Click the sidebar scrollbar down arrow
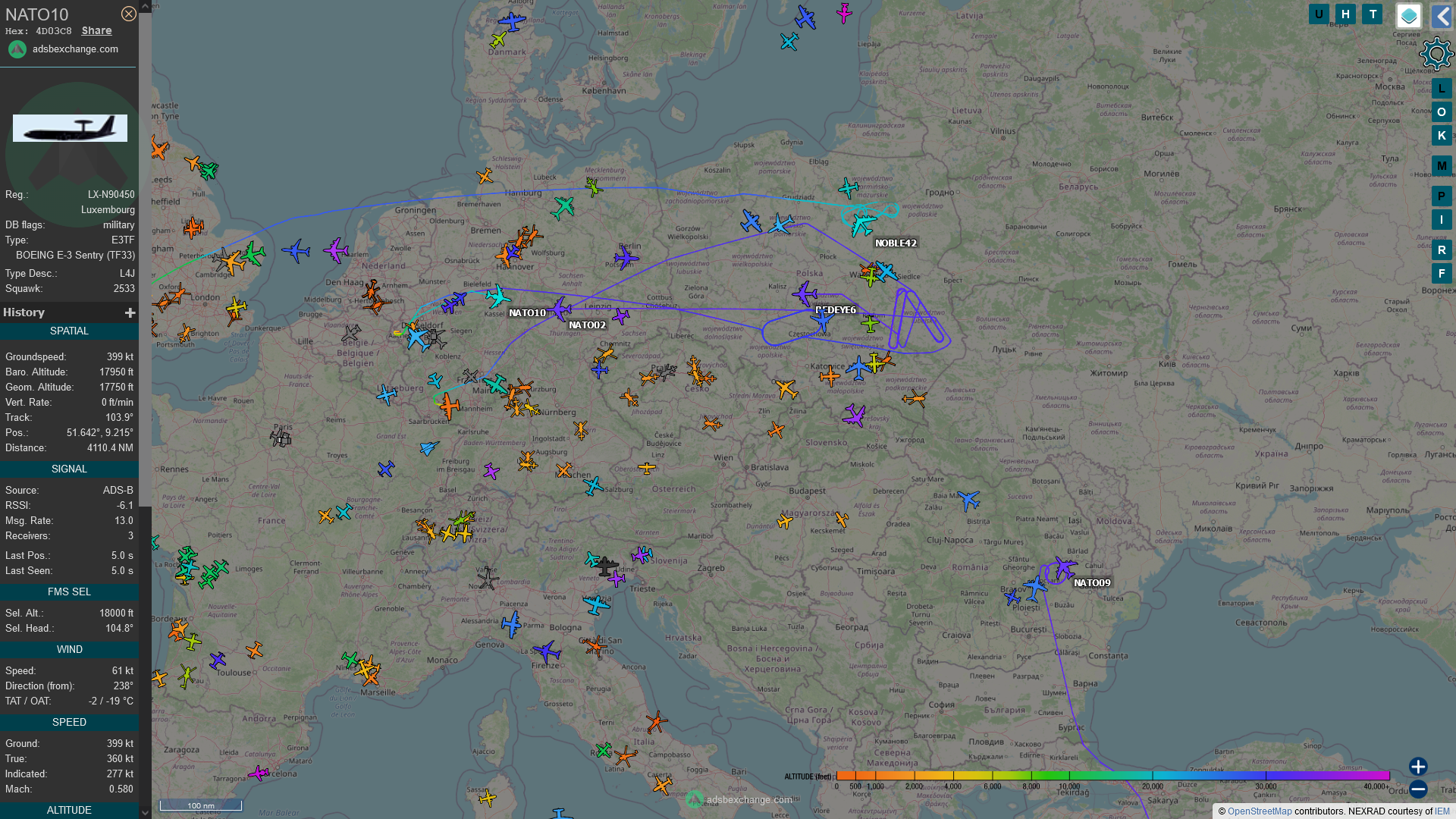The height and width of the screenshot is (819, 1456). 145,813
